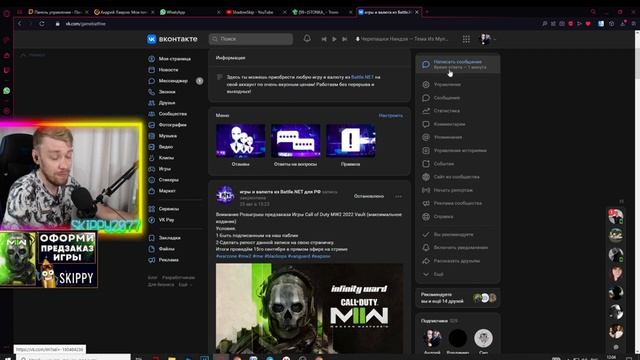Click the community avatar on the pinned post
Viewport: 640px width, 360px height.
[x=225, y=196]
